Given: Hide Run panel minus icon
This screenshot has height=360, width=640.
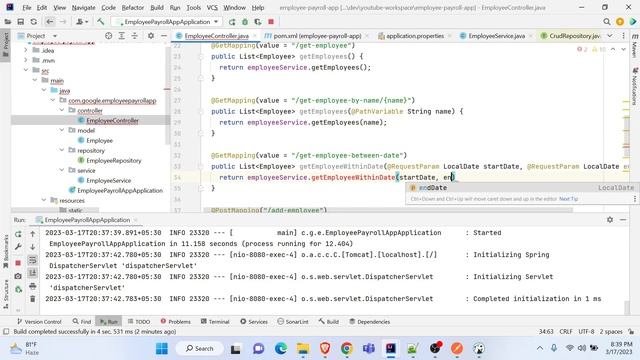Looking at the screenshot, I should pyautogui.click(x=623, y=220).
